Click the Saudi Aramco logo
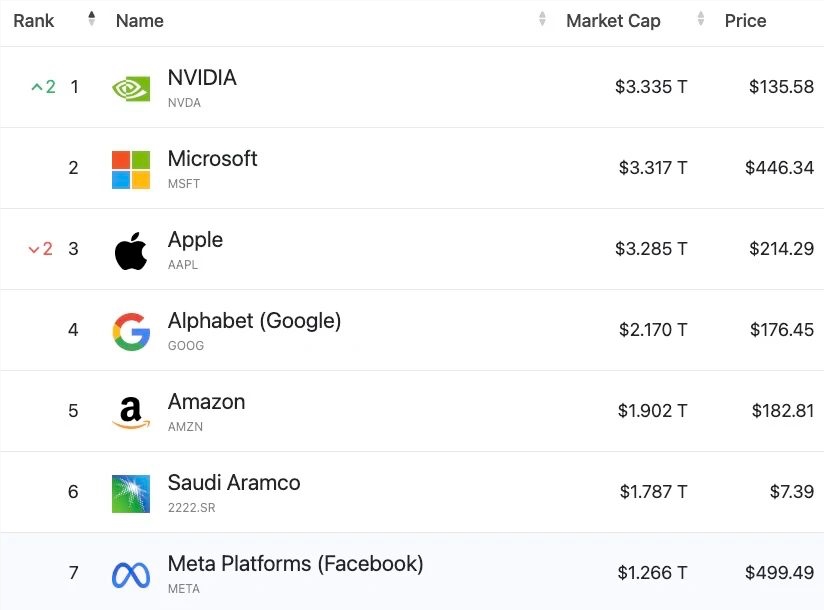Image resolution: width=824 pixels, height=610 pixels. (x=131, y=493)
